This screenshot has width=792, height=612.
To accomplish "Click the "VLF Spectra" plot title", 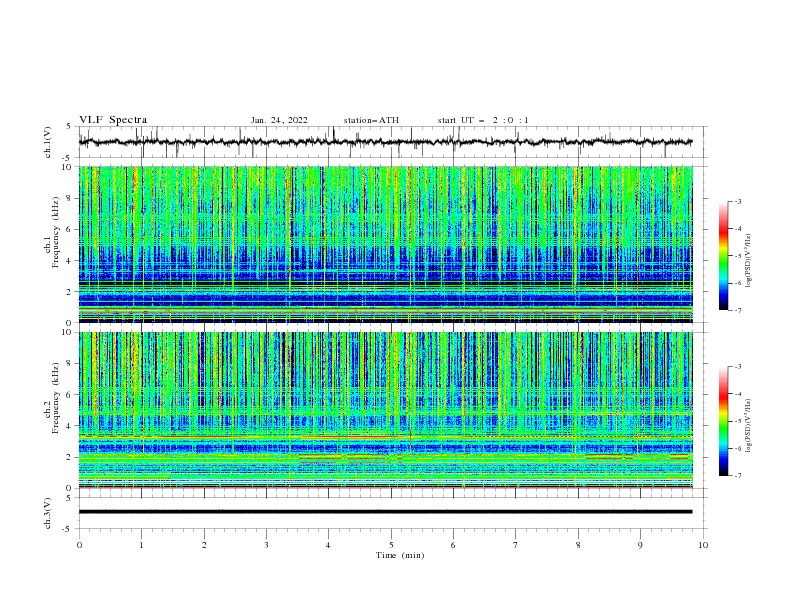I will click(x=113, y=120).
